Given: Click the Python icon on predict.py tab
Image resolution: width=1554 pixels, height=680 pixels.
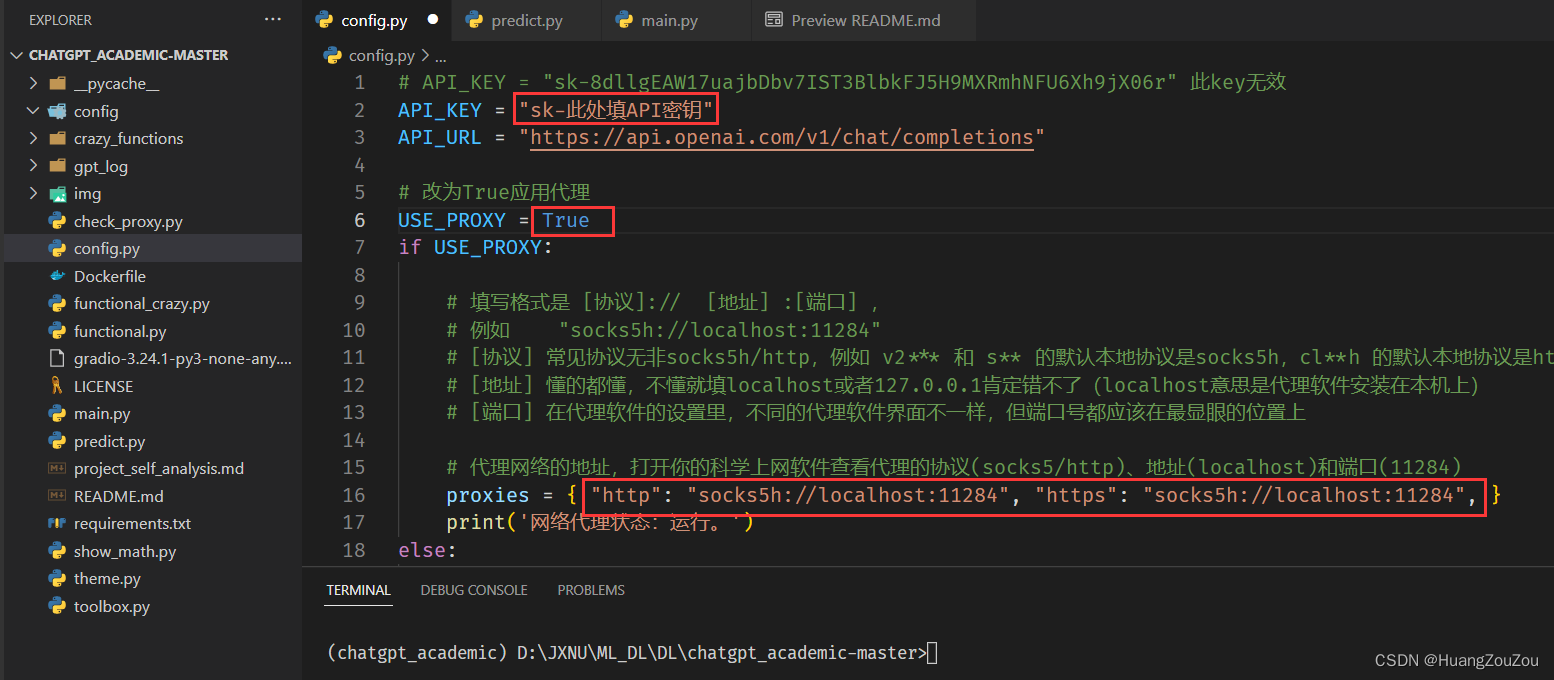Looking at the screenshot, I should [474, 20].
